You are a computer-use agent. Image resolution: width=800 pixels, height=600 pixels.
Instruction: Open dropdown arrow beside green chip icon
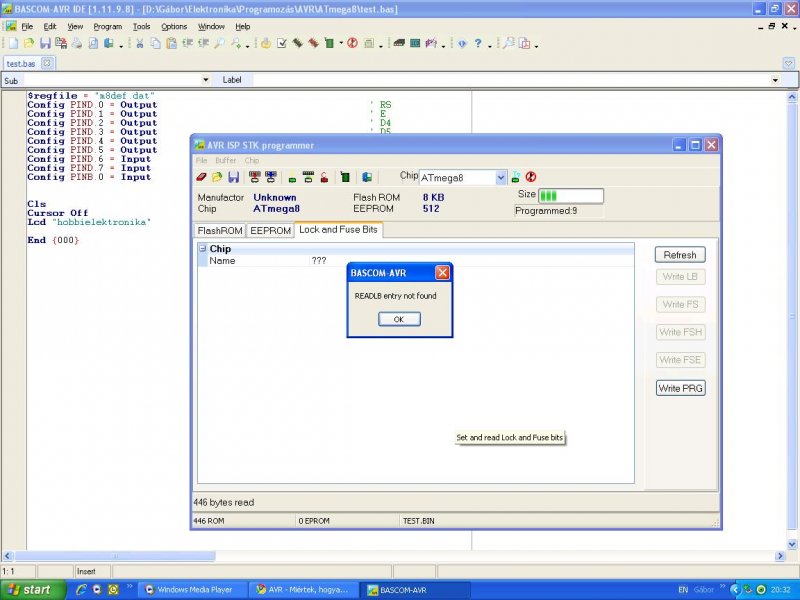coord(341,43)
